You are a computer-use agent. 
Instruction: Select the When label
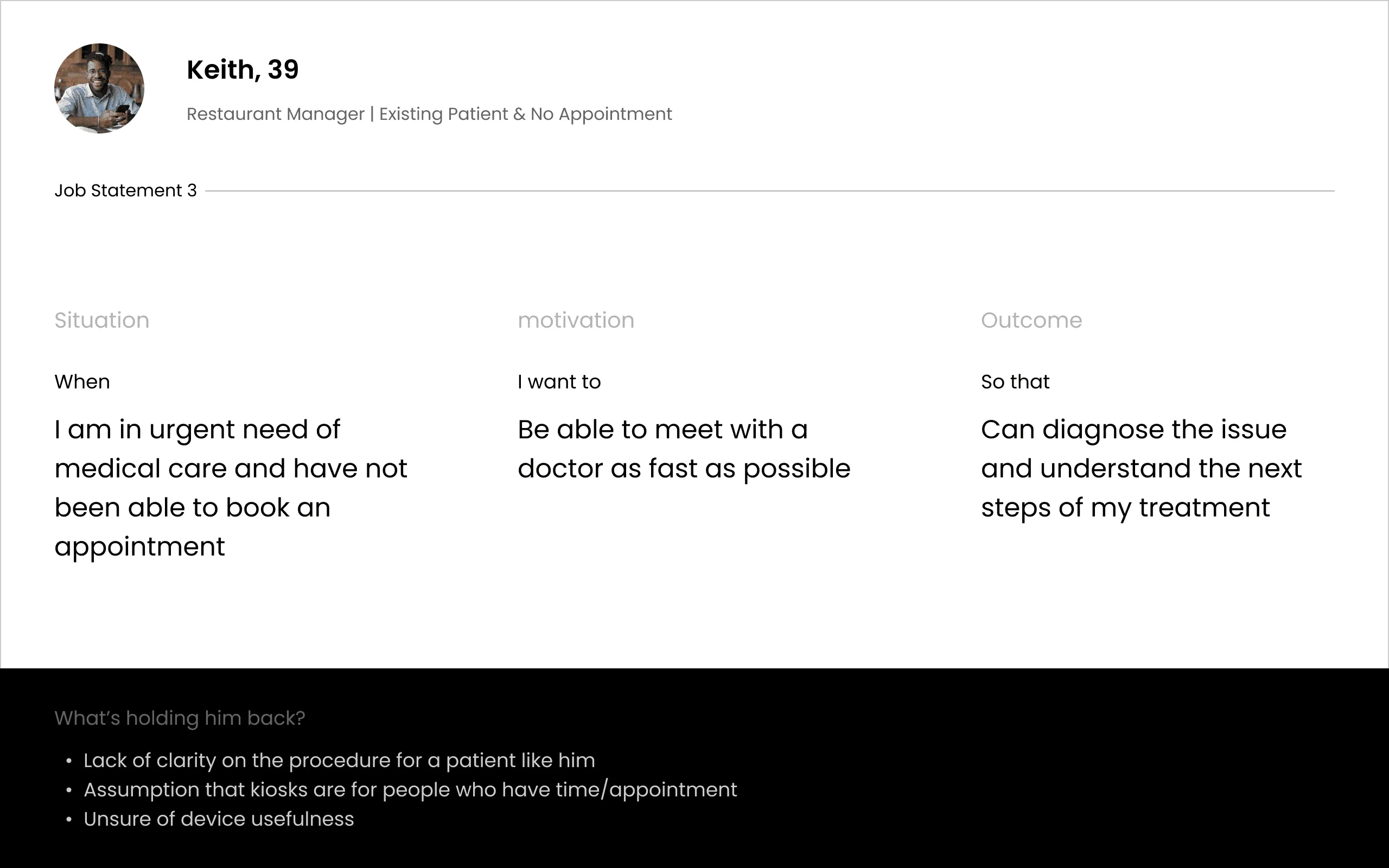82,382
